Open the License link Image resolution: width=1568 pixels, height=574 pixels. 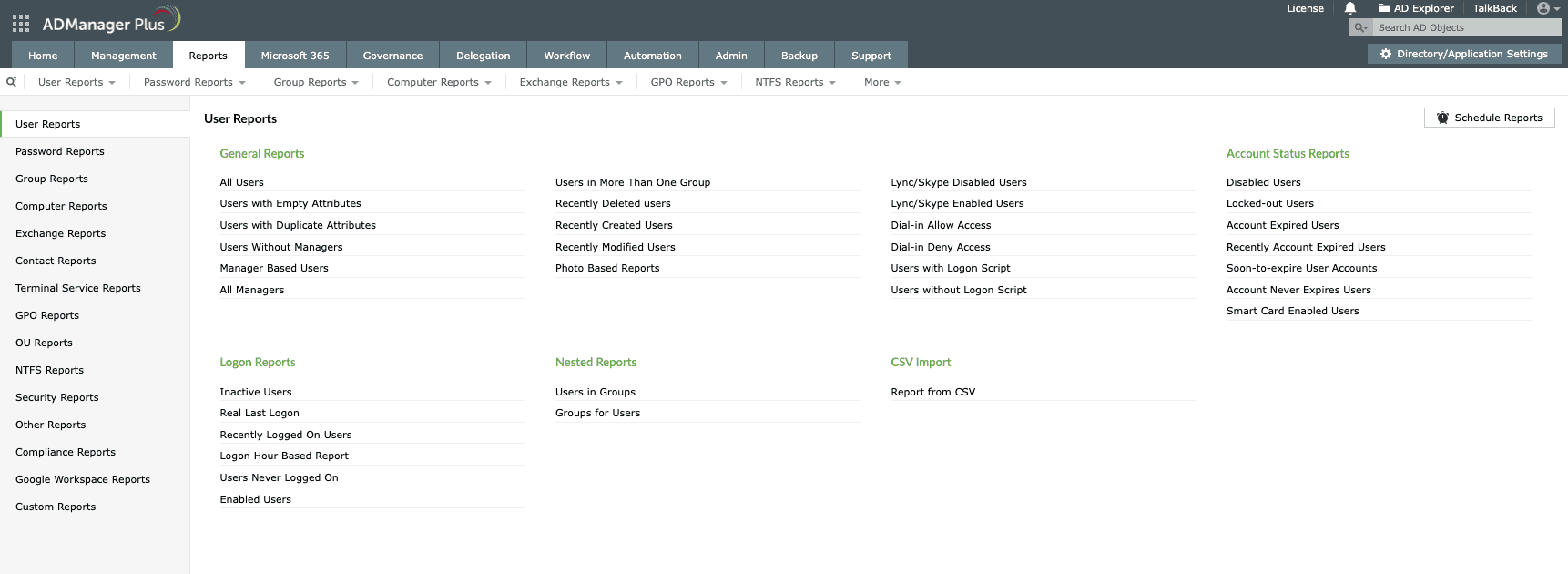(1305, 8)
